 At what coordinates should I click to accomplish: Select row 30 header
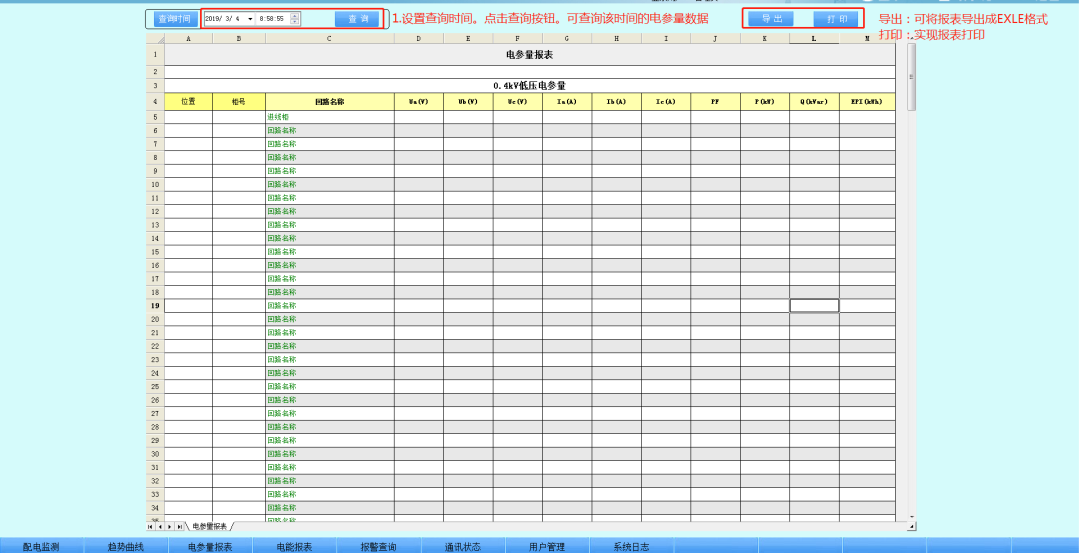coord(155,454)
